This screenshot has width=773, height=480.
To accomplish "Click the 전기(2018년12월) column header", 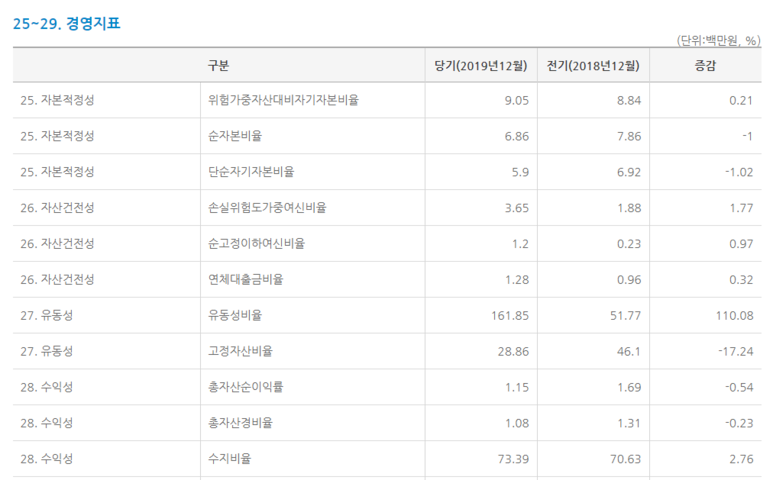I will (x=593, y=66).
